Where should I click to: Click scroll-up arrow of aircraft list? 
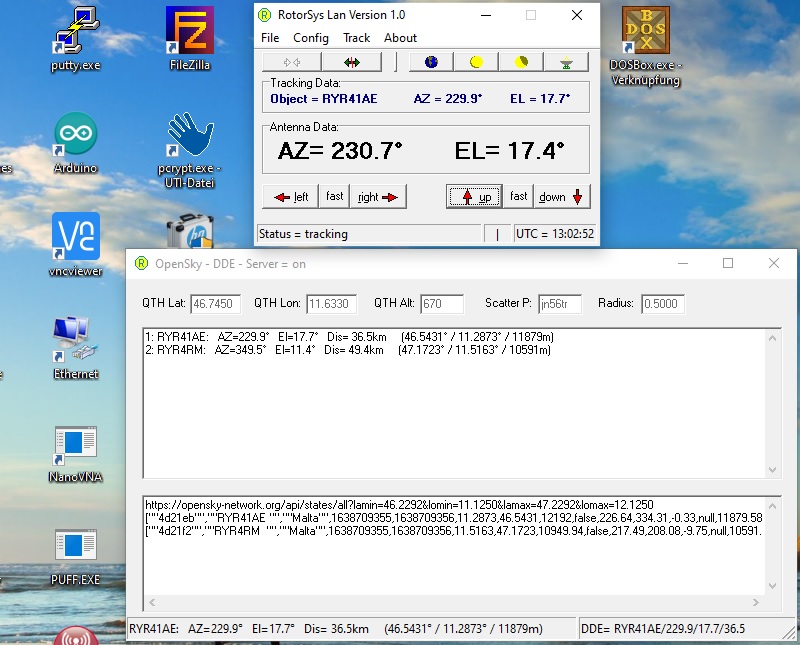click(x=772, y=338)
